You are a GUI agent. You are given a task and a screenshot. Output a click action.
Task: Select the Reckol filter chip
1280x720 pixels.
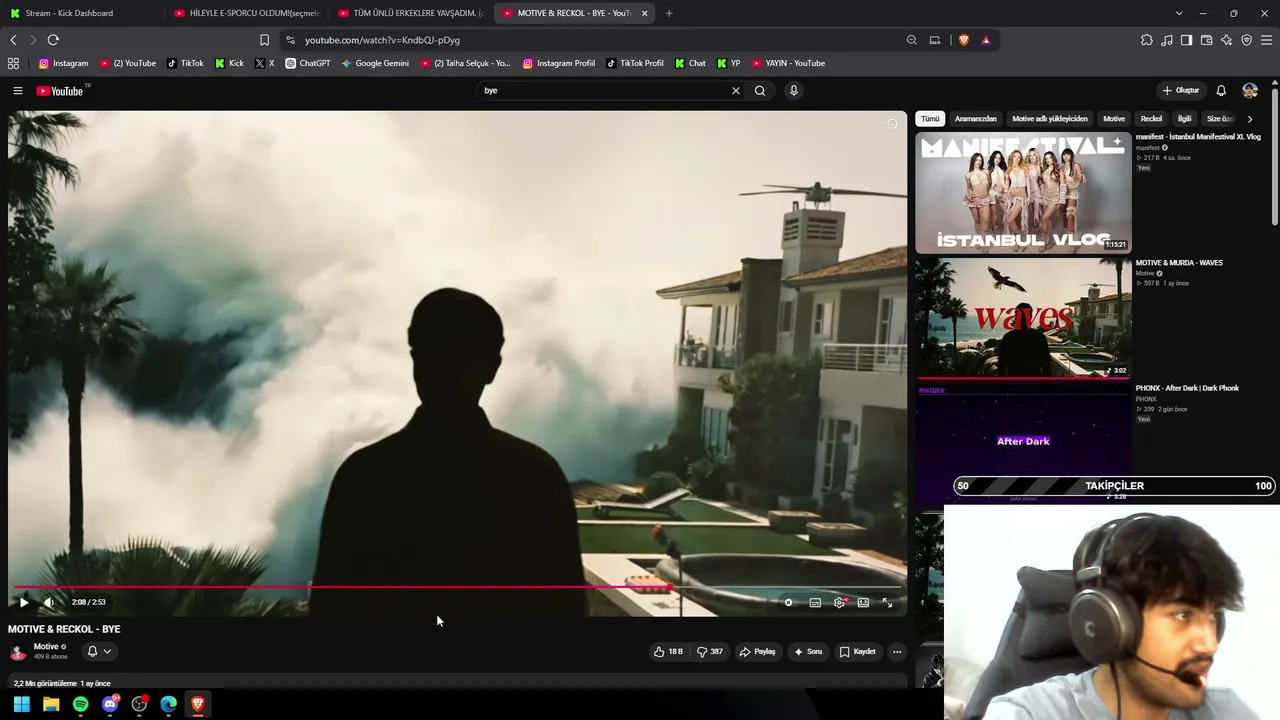pyautogui.click(x=1152, y=119)
